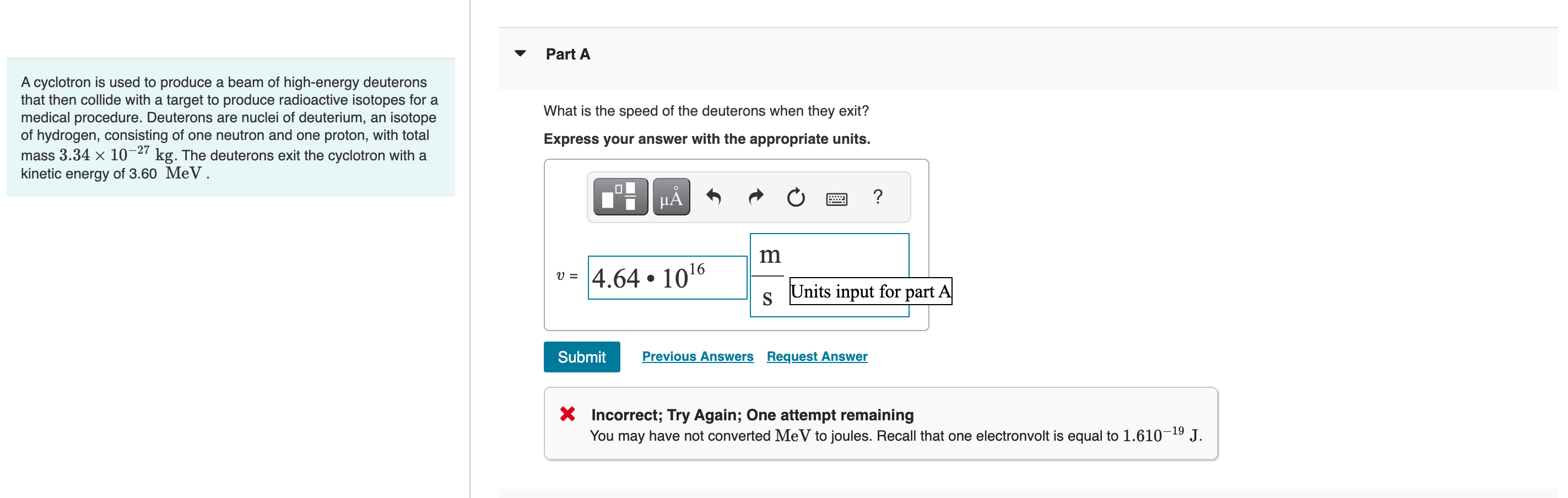This screenshot has width=1568, height=498.
Task: Open the µÅ symbols palette
Action: 672,197
